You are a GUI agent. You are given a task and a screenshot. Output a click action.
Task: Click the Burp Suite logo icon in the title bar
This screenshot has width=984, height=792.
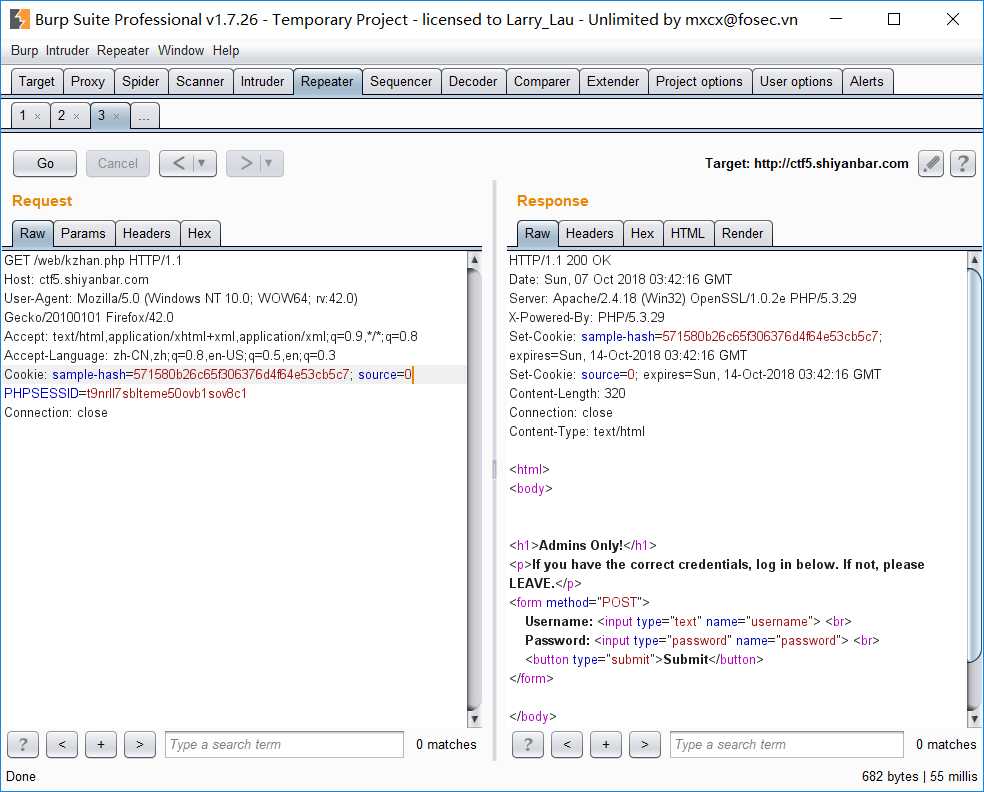(19, 19)
